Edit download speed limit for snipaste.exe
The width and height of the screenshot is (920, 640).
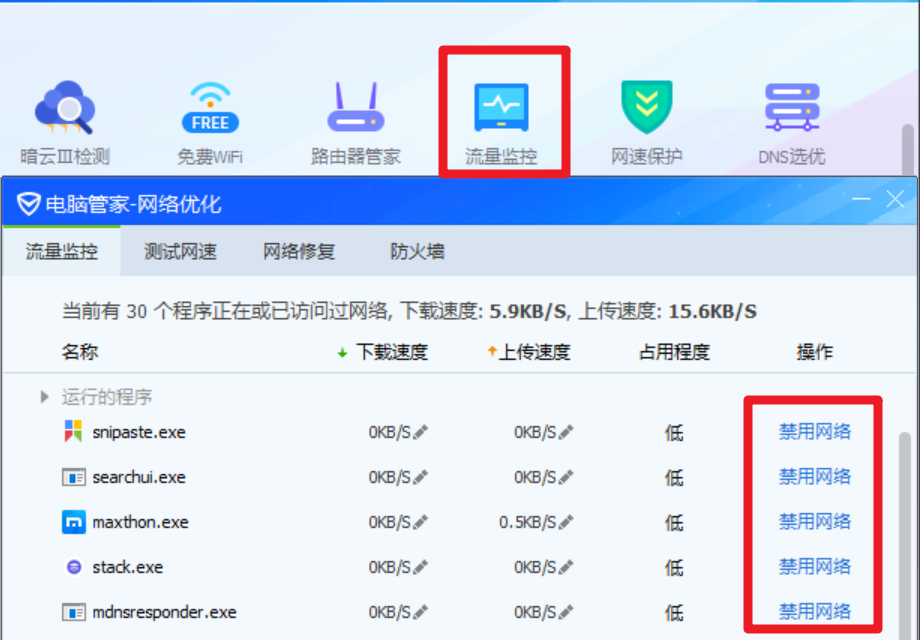420,433
